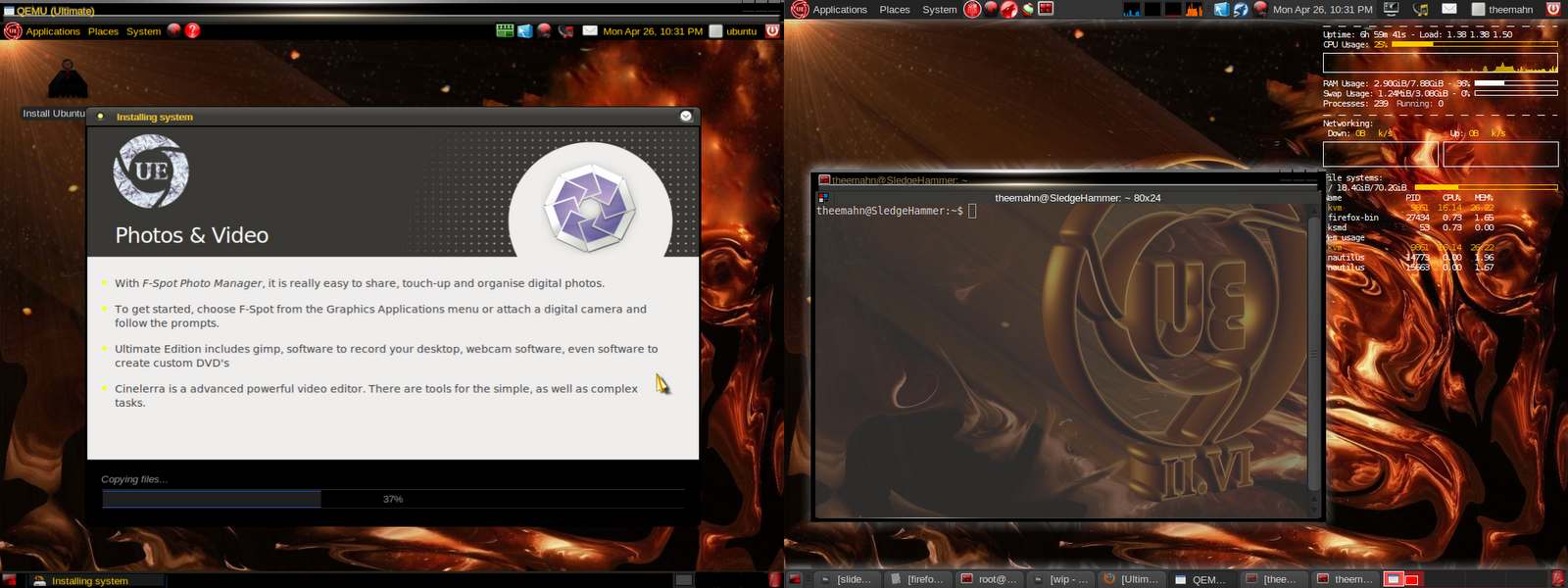Open host Places menu

(x=895, y=10)
